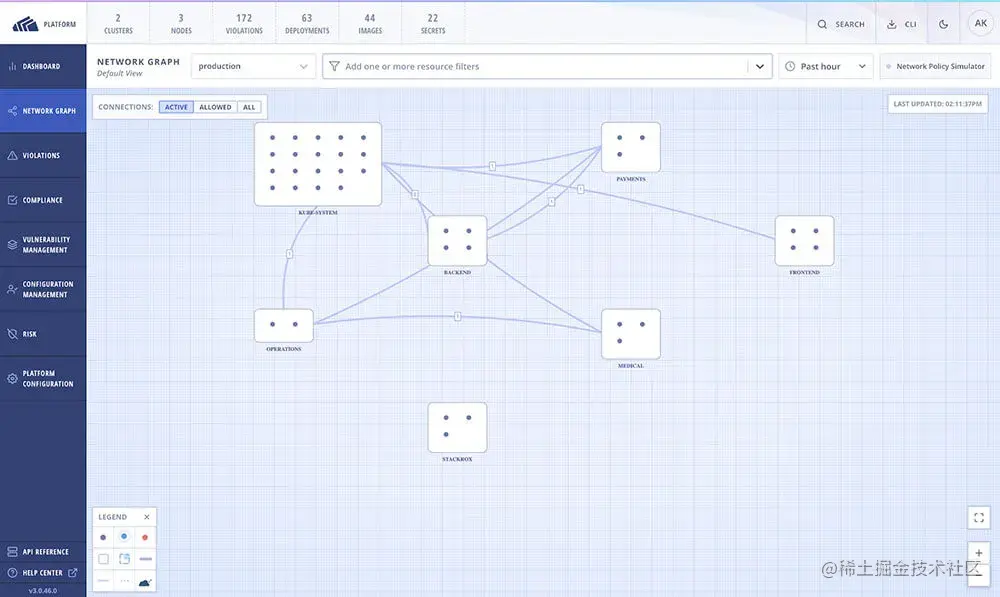Click the Violations warning triangle icon
The width and height of the screenshot is (1000, 597).
coord(12,156)
